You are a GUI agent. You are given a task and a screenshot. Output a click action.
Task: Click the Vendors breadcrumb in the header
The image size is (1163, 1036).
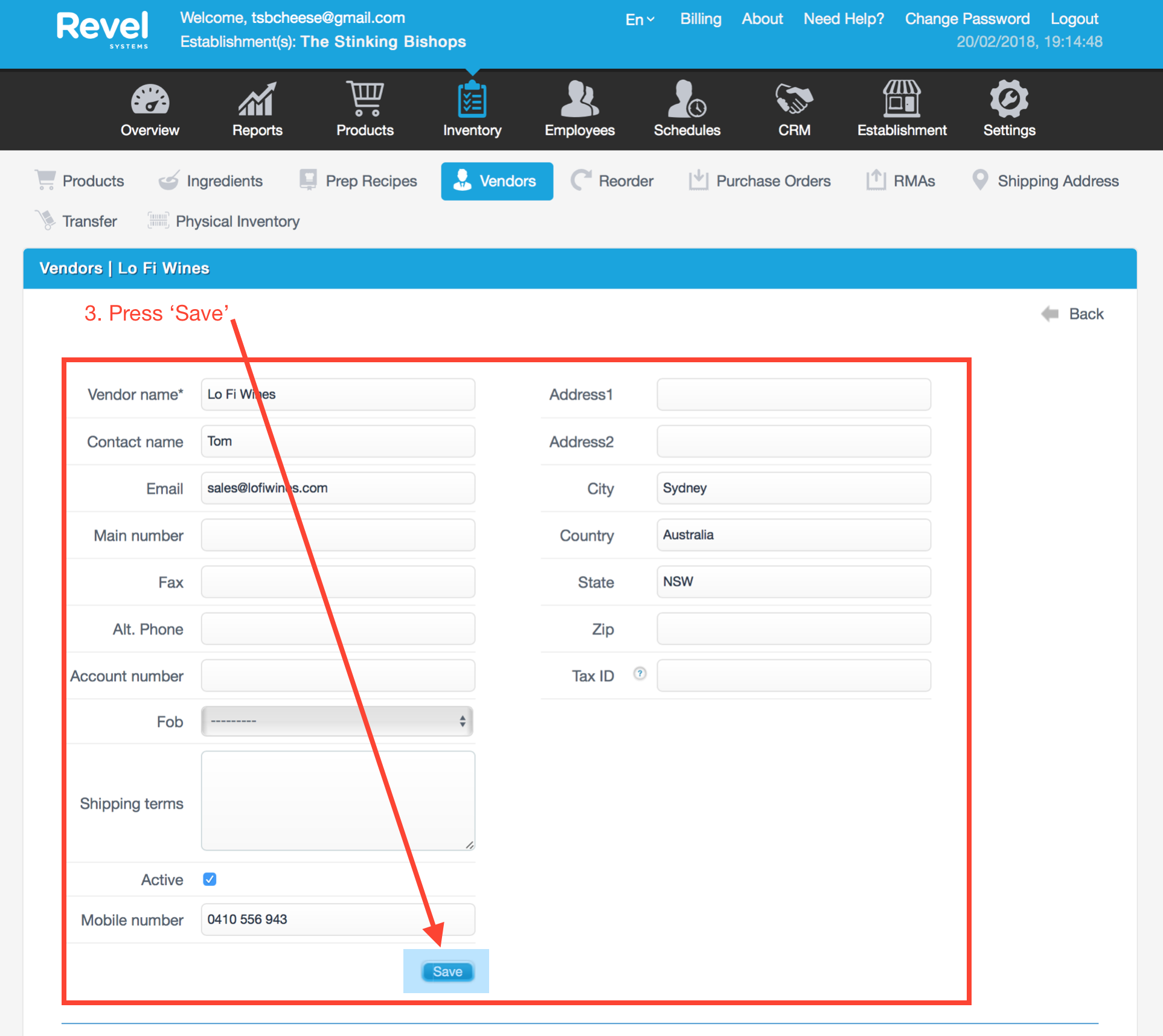[x=71, y=268]
